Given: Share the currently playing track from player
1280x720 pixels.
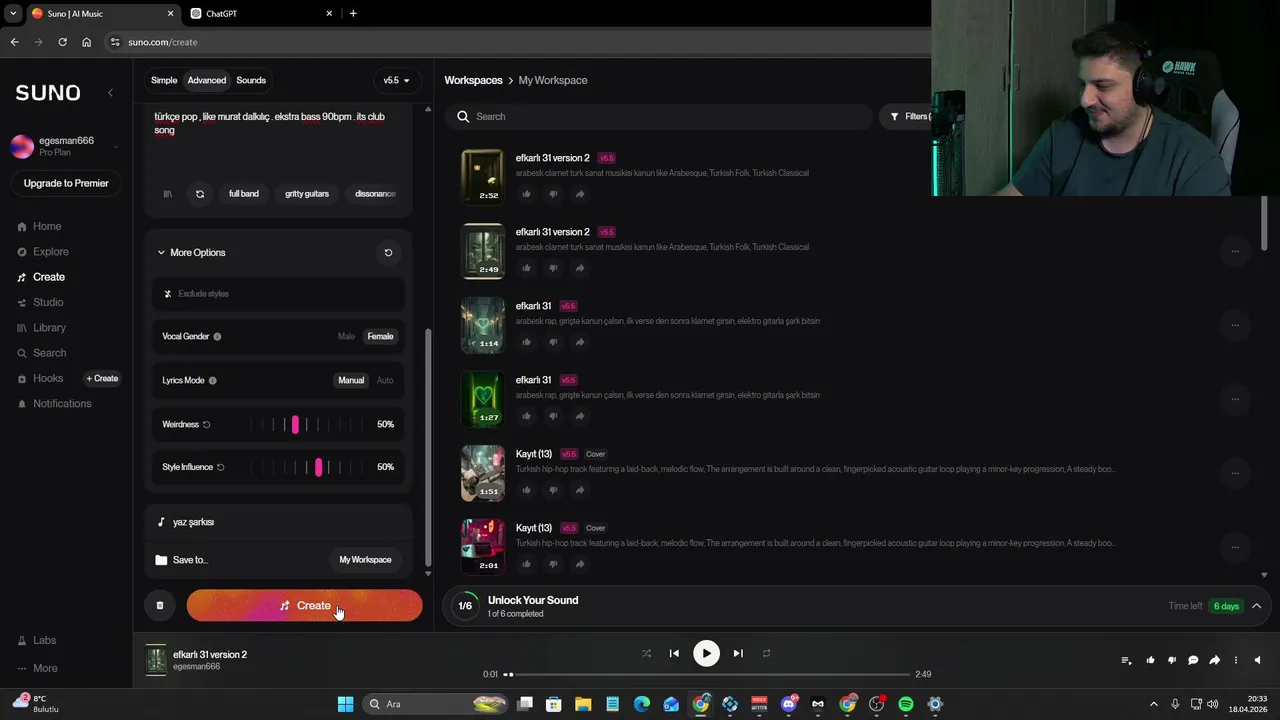Looking at the screenshot, I should click(1214, 660).
